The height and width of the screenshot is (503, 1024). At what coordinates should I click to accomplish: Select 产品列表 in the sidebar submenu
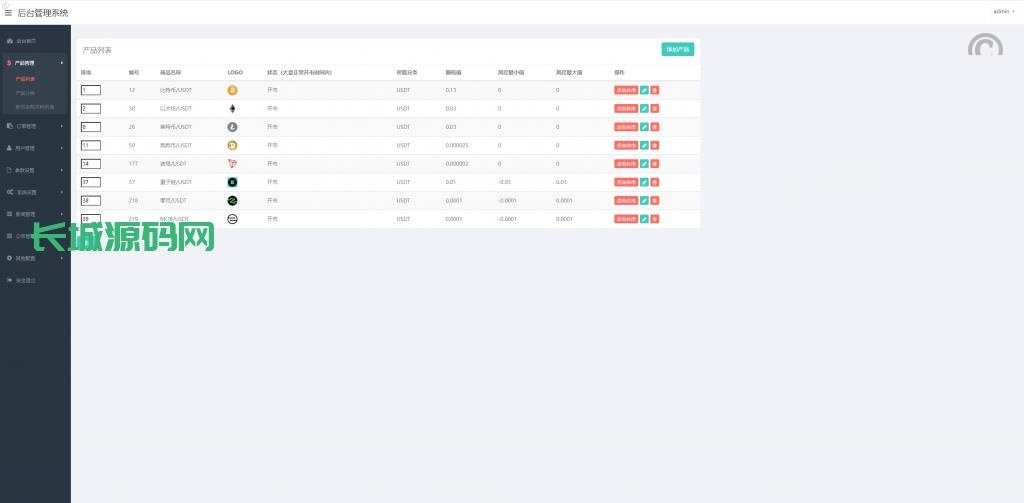pos(26,78)
